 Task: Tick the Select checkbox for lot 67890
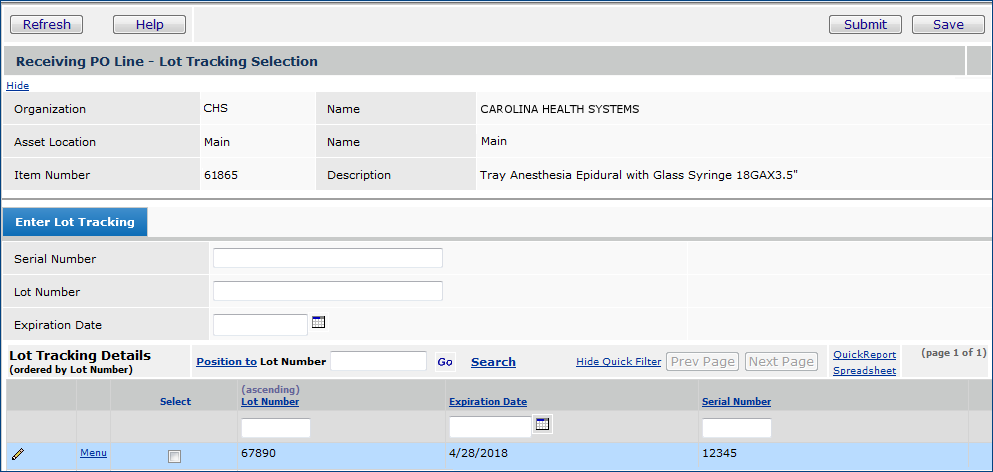tap(175, 456)
